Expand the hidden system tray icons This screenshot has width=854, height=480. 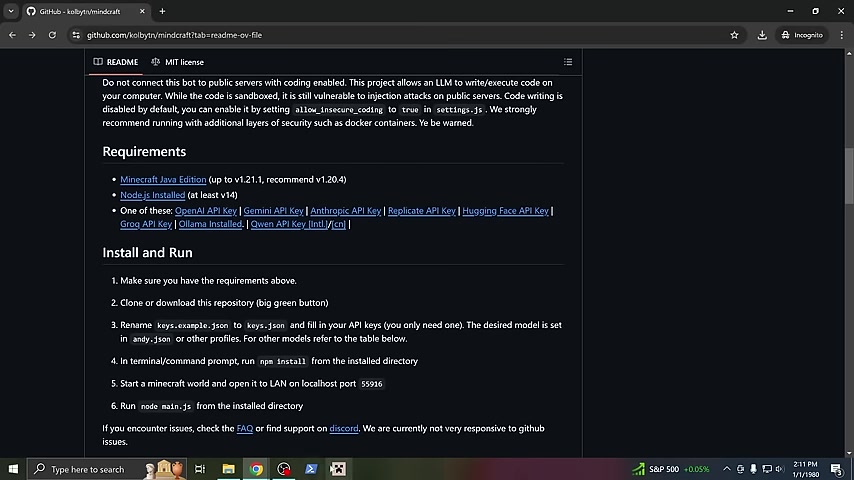point(727,469)
